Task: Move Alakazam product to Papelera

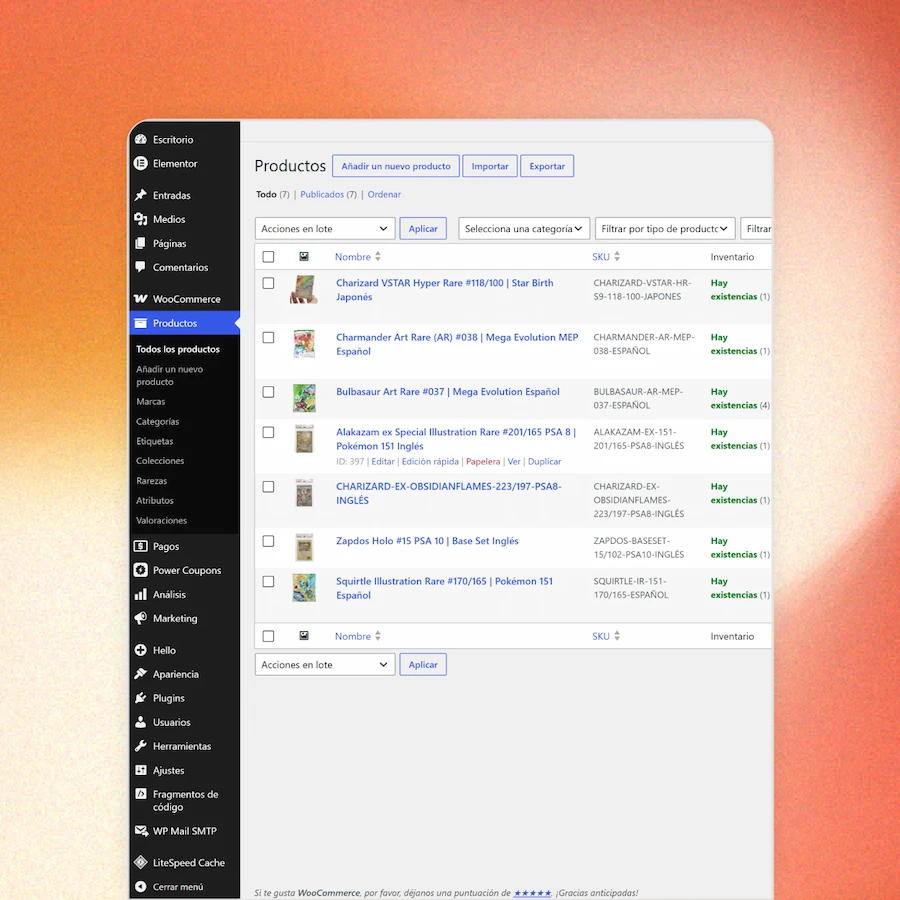Action: tap(483, 461)
